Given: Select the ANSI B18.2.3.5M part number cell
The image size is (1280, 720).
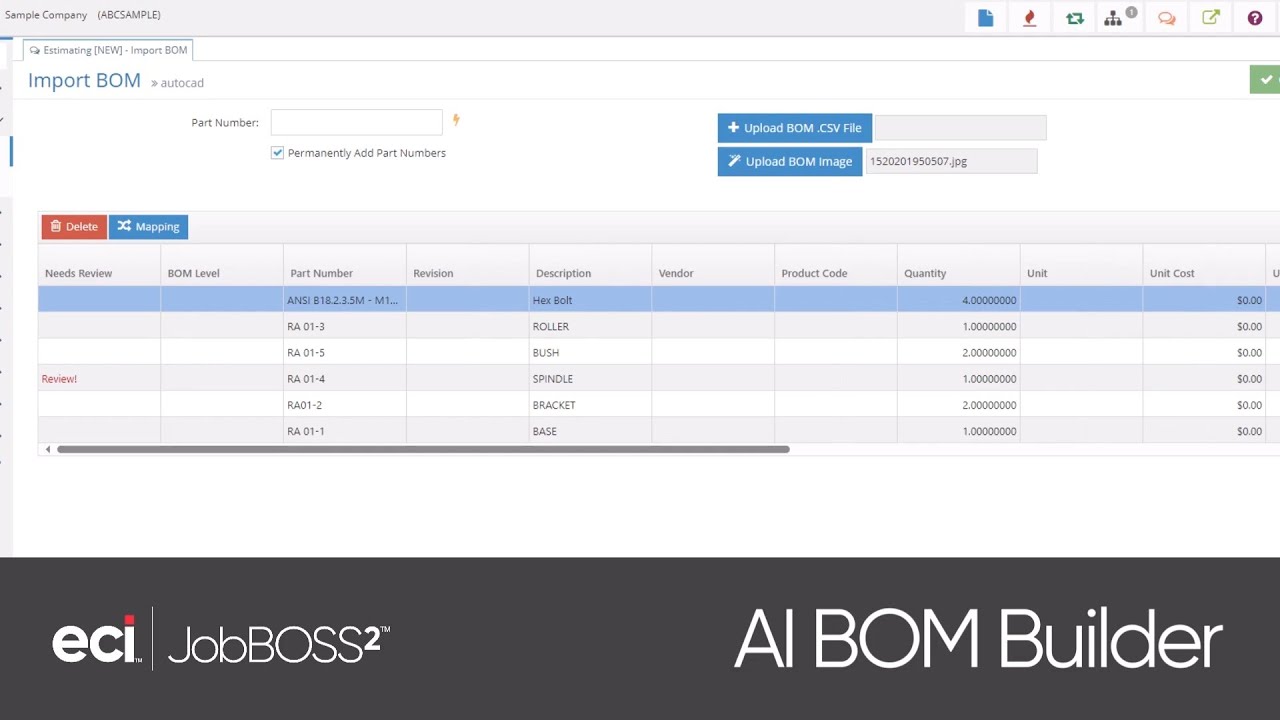Looking at the screenshot, I should (344, 300).
